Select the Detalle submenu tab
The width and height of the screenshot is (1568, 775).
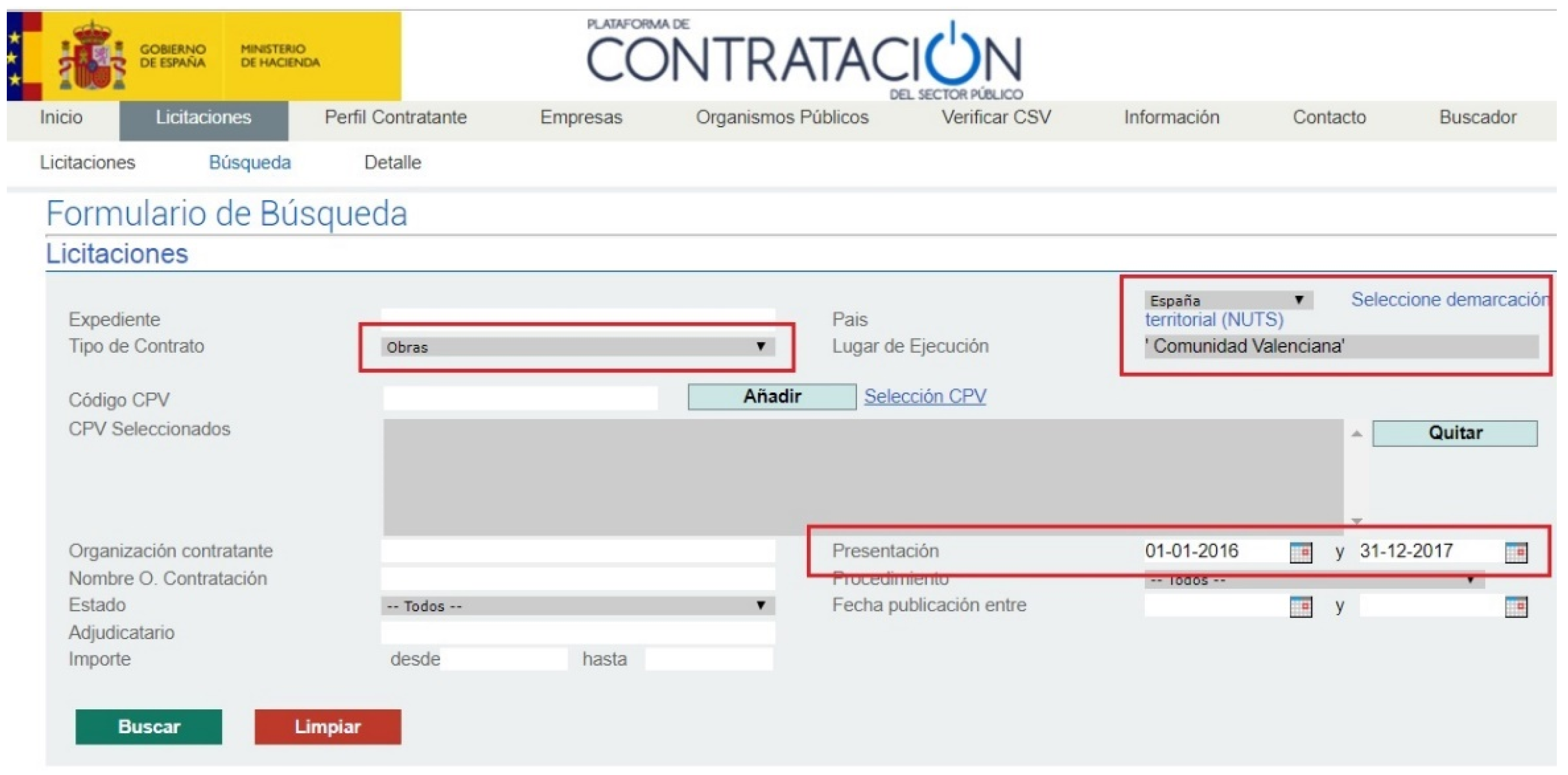392,162
